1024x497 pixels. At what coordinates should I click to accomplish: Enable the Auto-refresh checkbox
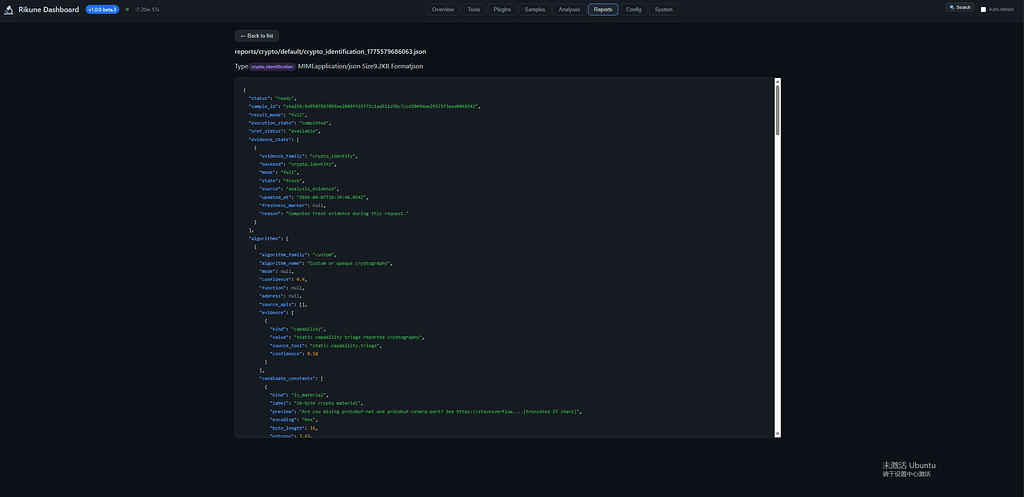(x=984, y=10)
